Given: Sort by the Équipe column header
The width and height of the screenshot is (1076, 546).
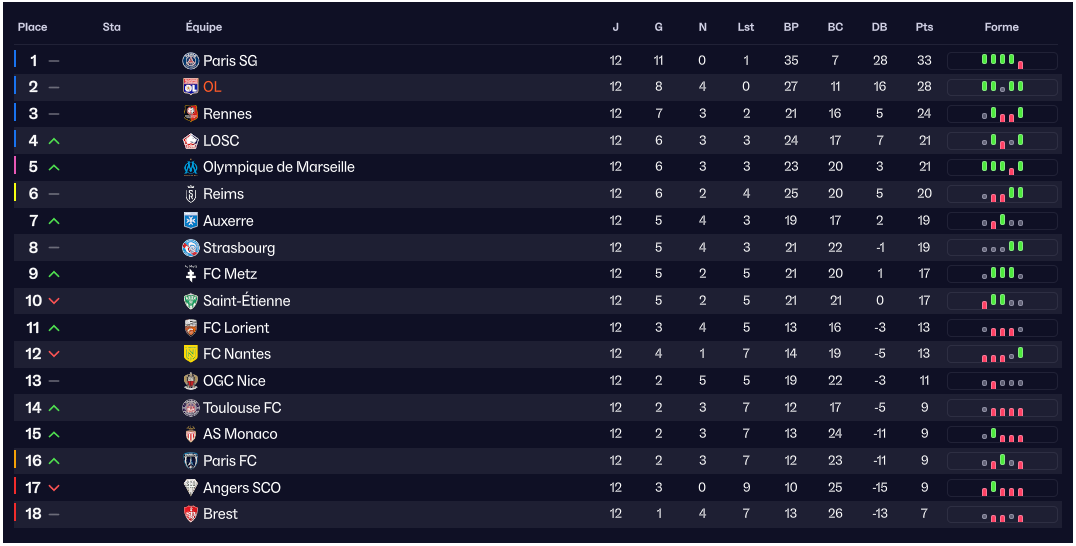Looking at the screenshot, I should click(204, 27).
